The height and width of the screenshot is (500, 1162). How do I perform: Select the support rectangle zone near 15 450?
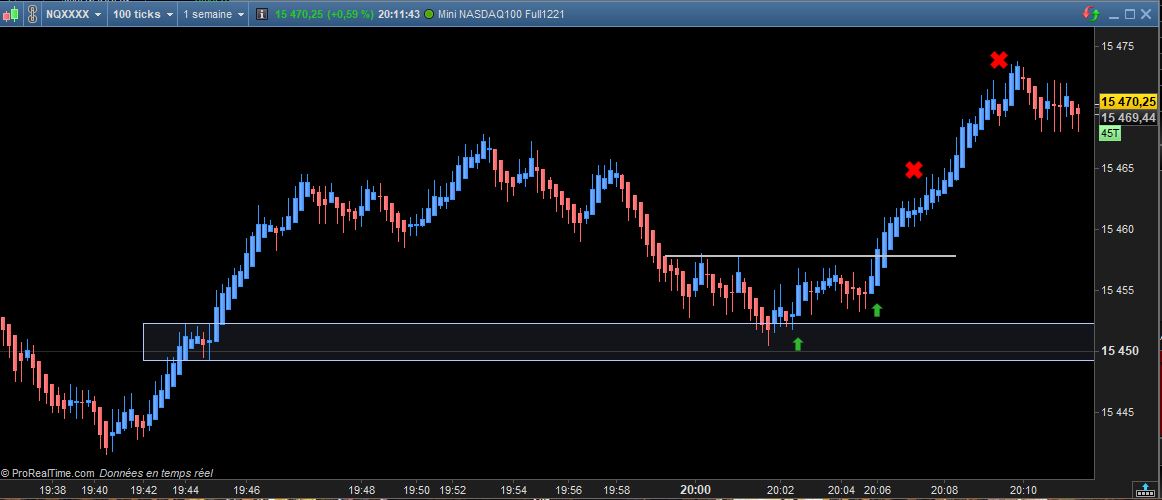pos(618,341)
